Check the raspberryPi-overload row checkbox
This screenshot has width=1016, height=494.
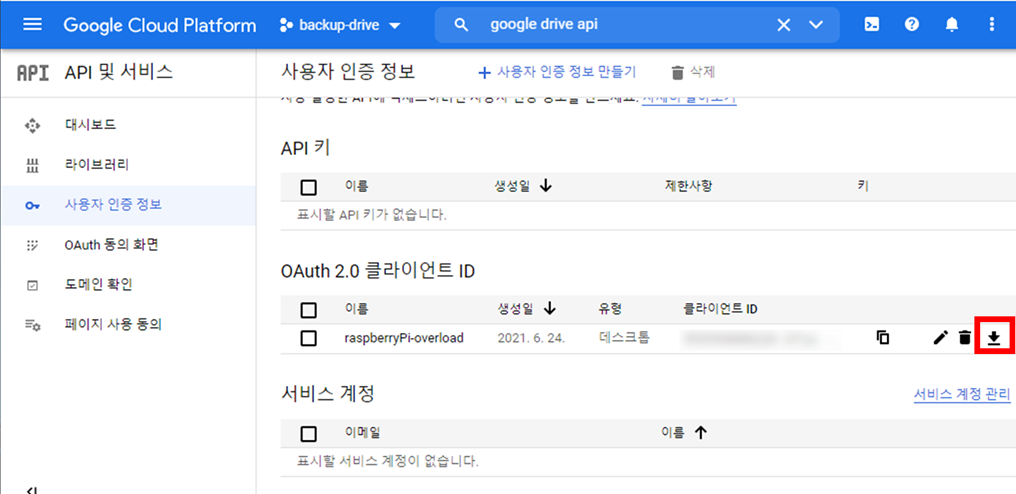point(309,338)
